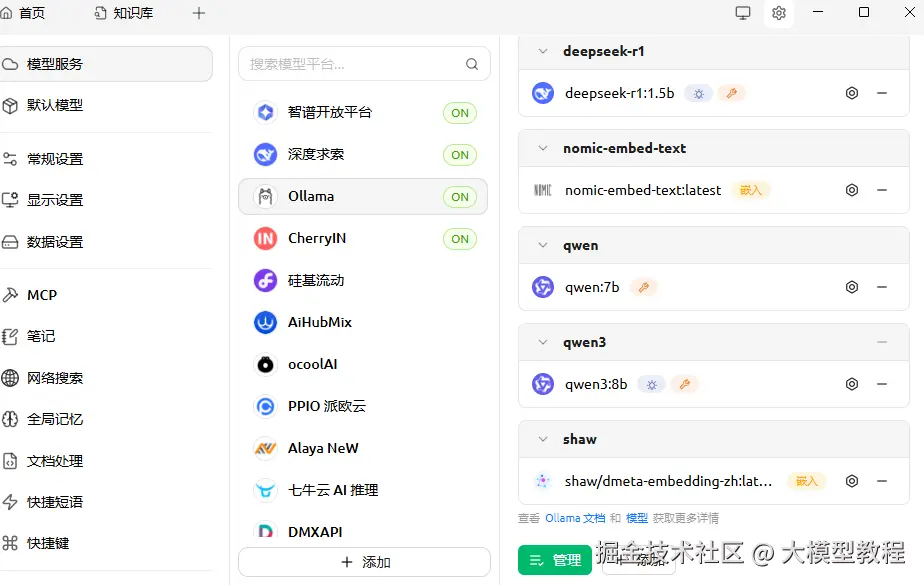Toggle the ON switch for 深度求索
The image size is (924, 585).
click(460, 155)
